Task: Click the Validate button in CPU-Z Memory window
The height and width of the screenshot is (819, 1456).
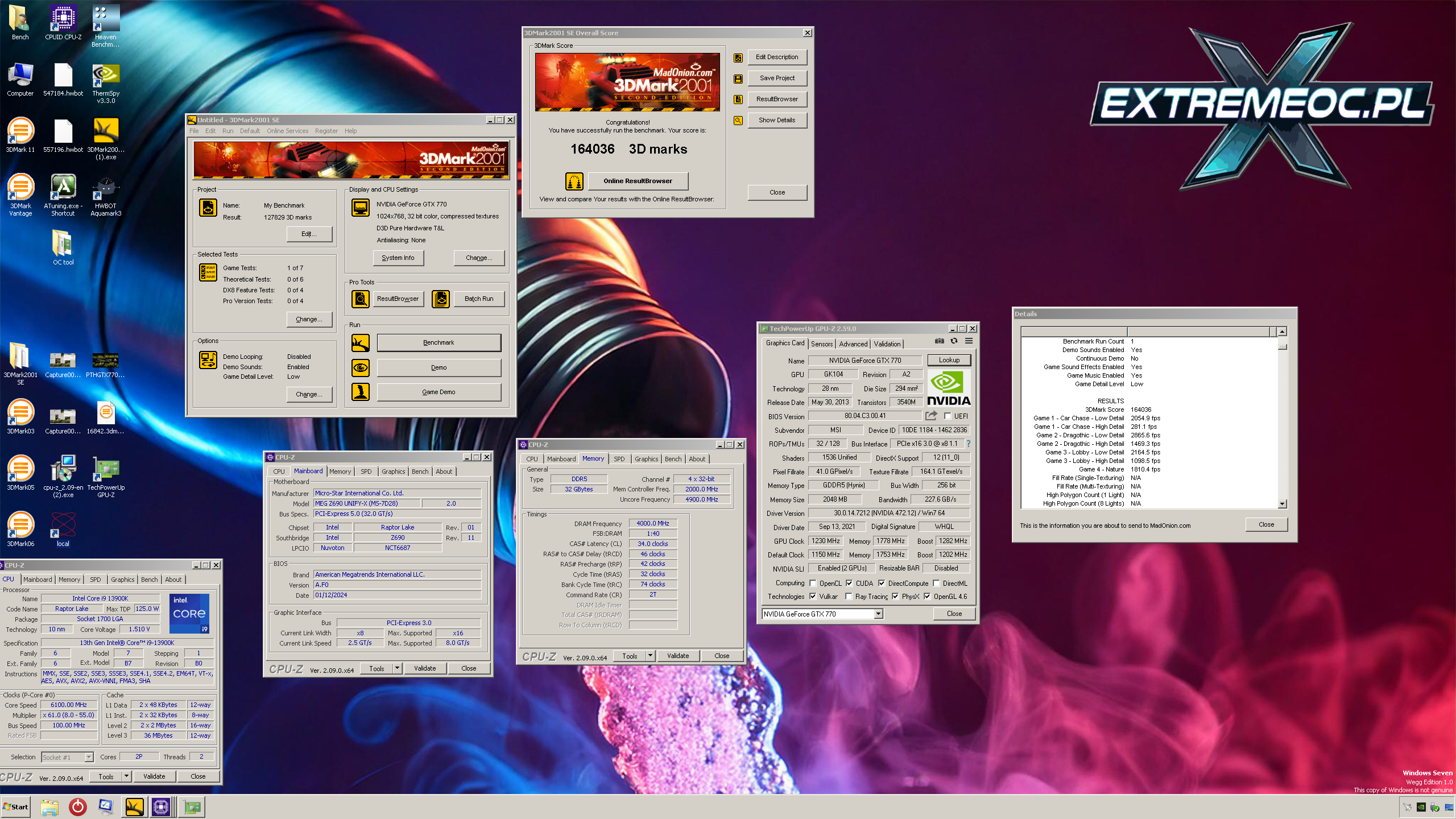Action: 678,656
